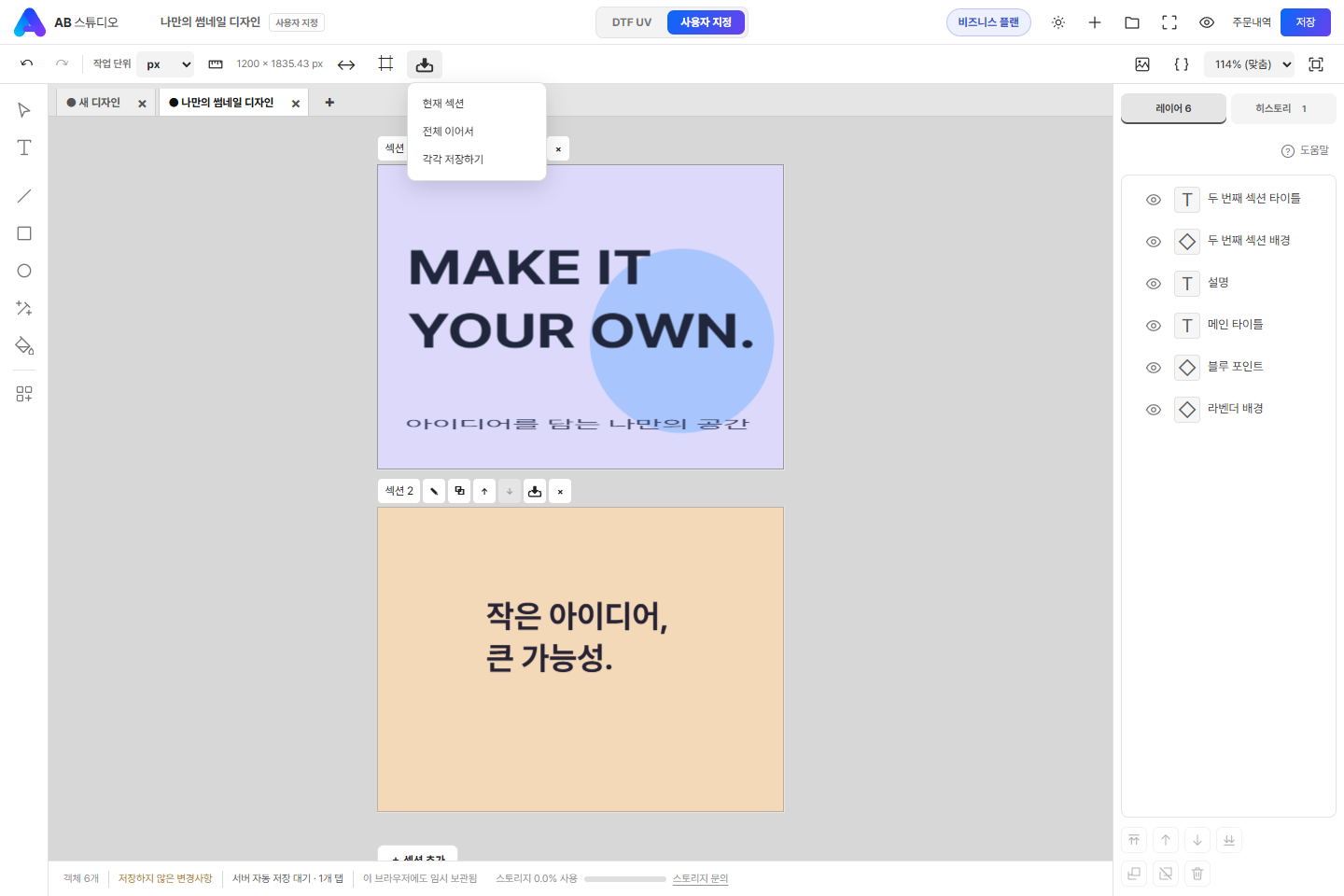Select the DTF UV mode toggle
This screenshot has width=1344, height=896.
pyautogui.click(x=632, y=22)
